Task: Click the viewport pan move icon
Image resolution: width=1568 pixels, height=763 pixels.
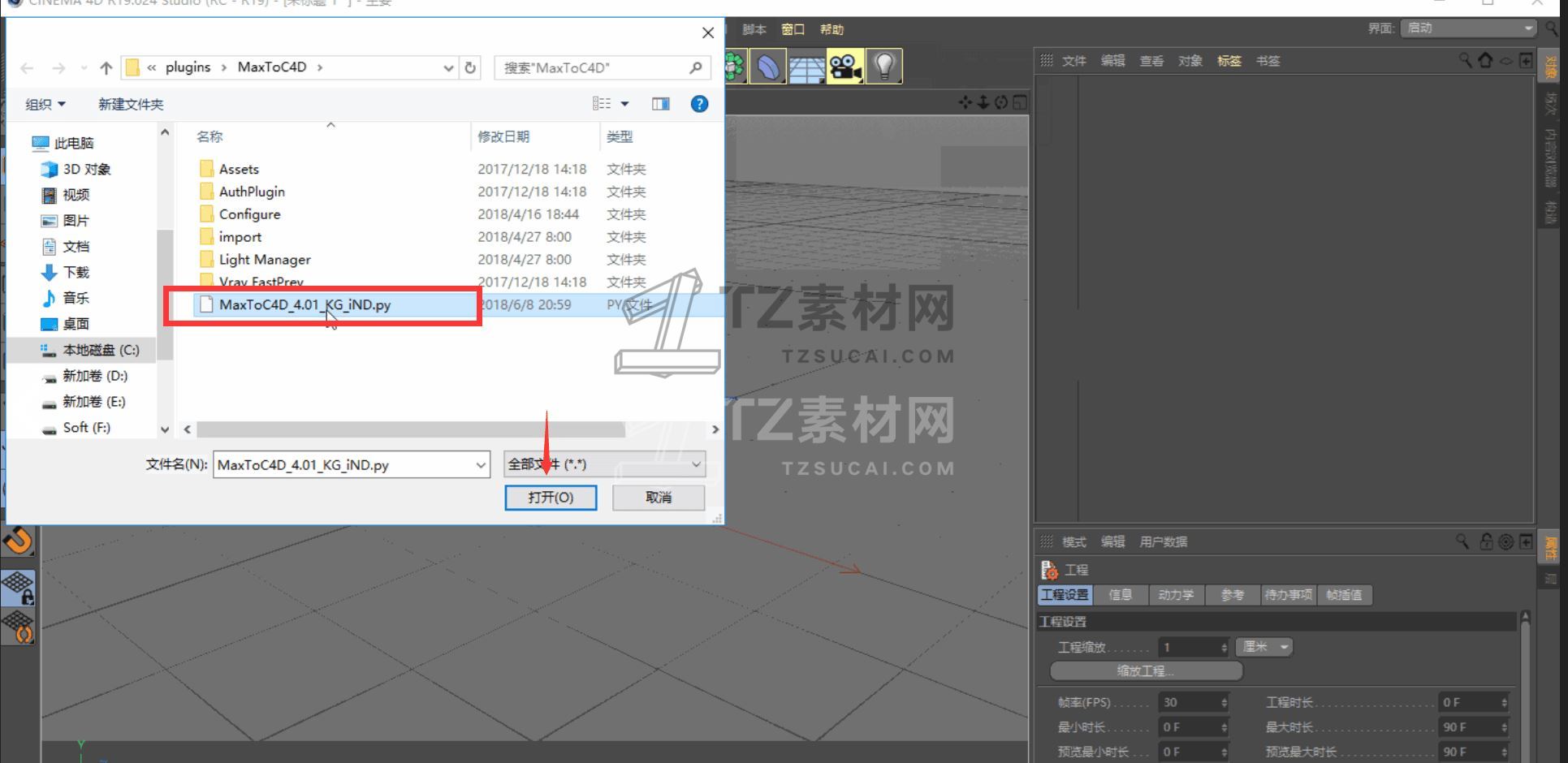Action: click(965, 102)
